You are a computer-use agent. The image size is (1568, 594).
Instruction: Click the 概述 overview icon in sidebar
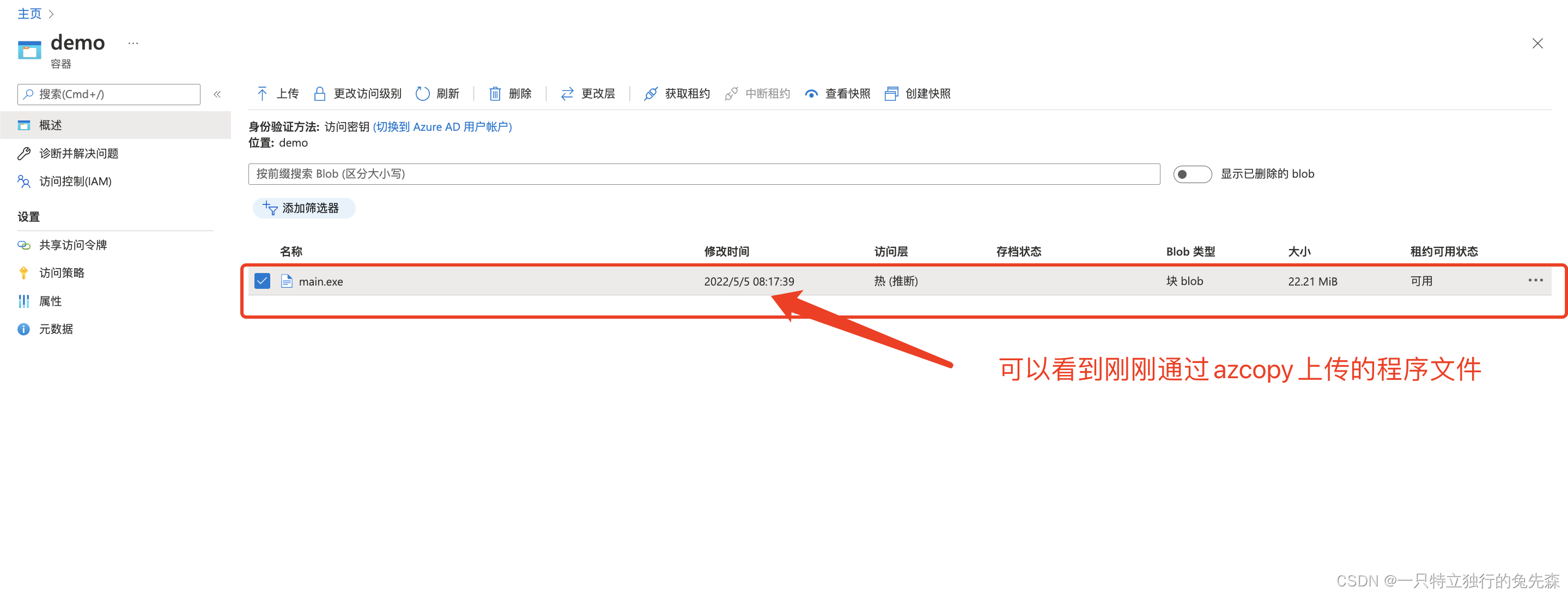24,125
